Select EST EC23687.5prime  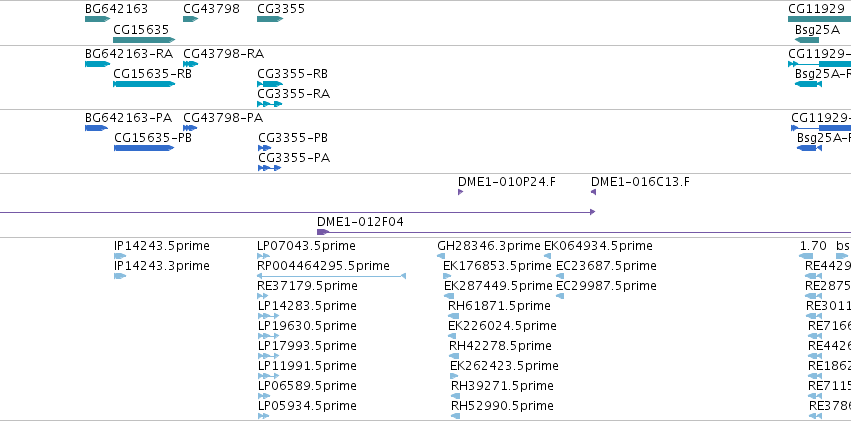606,265
